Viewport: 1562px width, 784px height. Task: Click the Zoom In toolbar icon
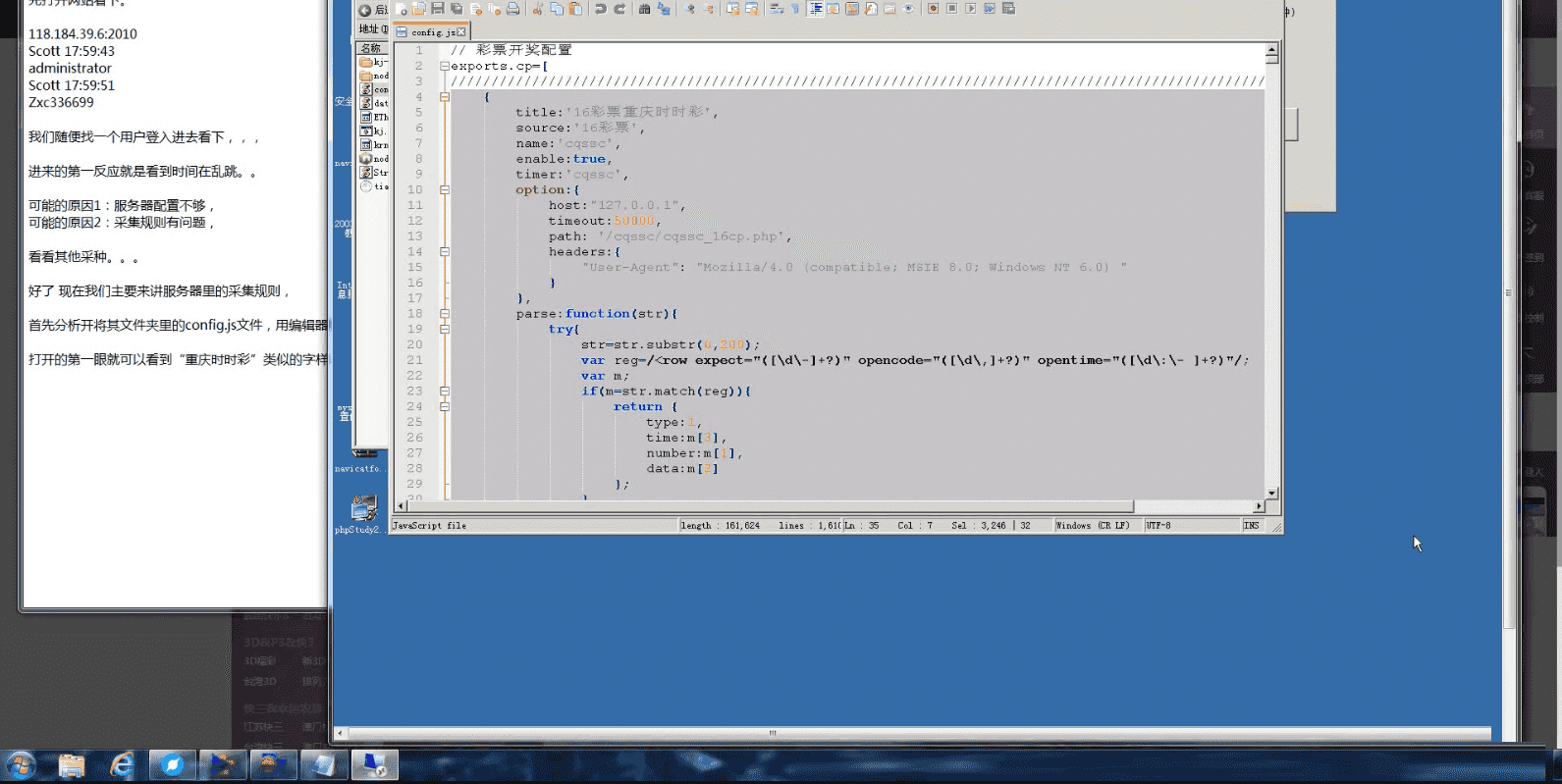pos(689,9)
